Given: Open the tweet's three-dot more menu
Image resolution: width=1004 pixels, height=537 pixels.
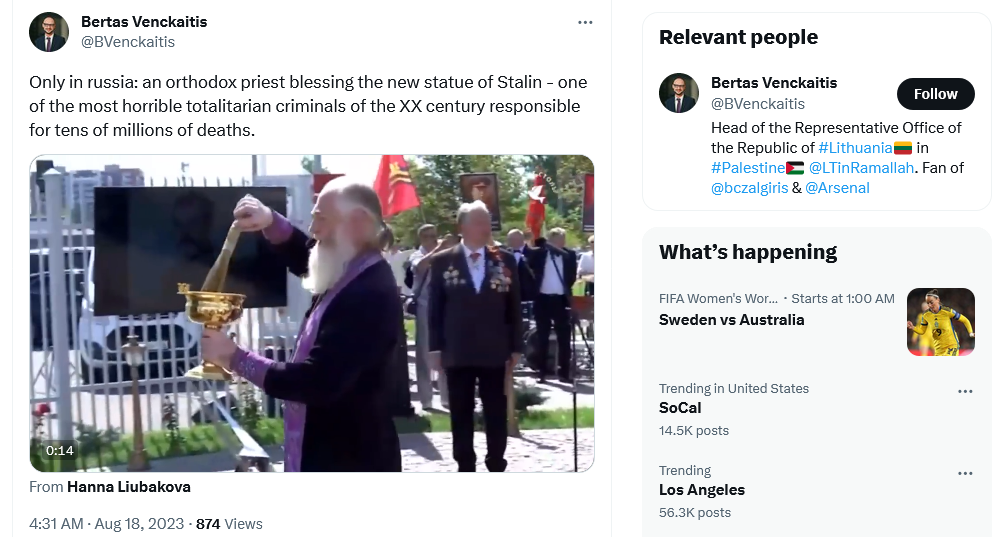Looking at the screenshot, I should click(x=585, y=22).
